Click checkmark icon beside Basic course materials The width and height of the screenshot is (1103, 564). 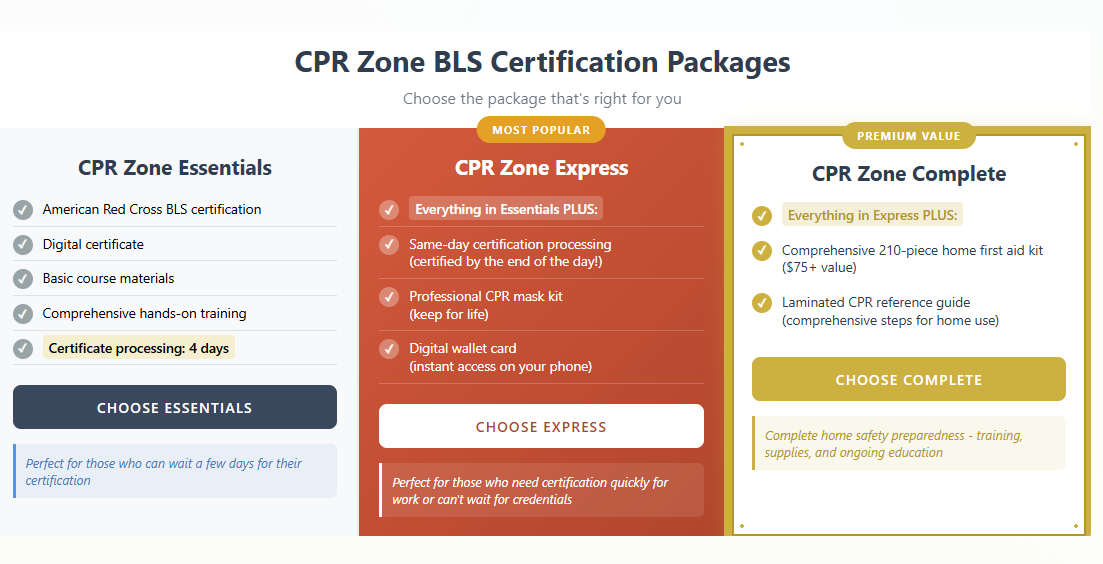(23, 278)
